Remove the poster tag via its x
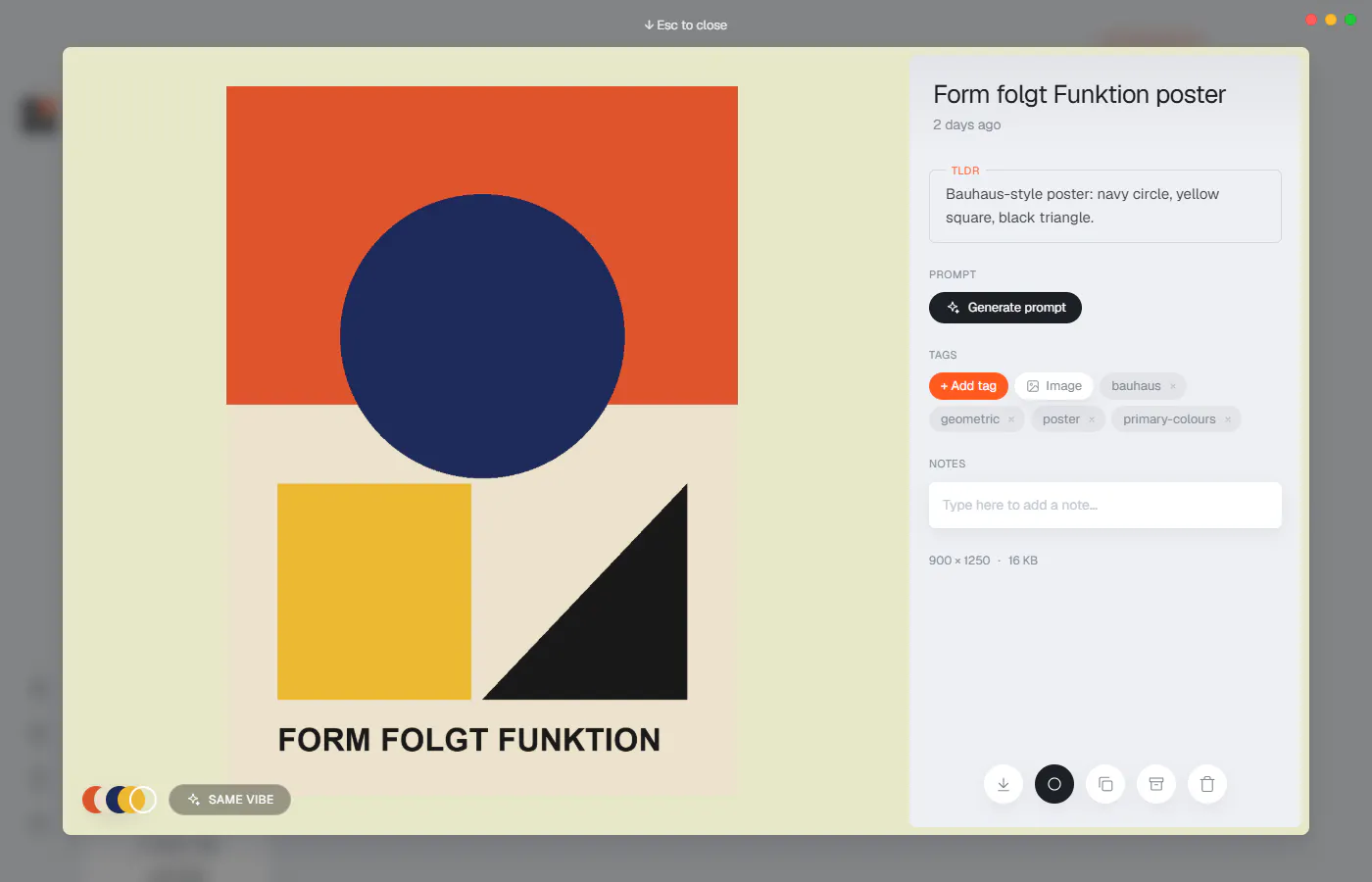1372x882 pixels. click(1092, 419)
